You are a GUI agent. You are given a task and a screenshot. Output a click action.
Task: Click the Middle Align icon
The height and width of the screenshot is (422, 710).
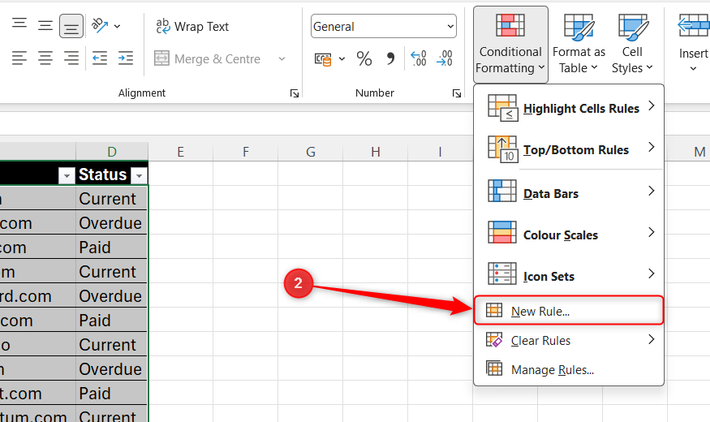pos(45,25)
